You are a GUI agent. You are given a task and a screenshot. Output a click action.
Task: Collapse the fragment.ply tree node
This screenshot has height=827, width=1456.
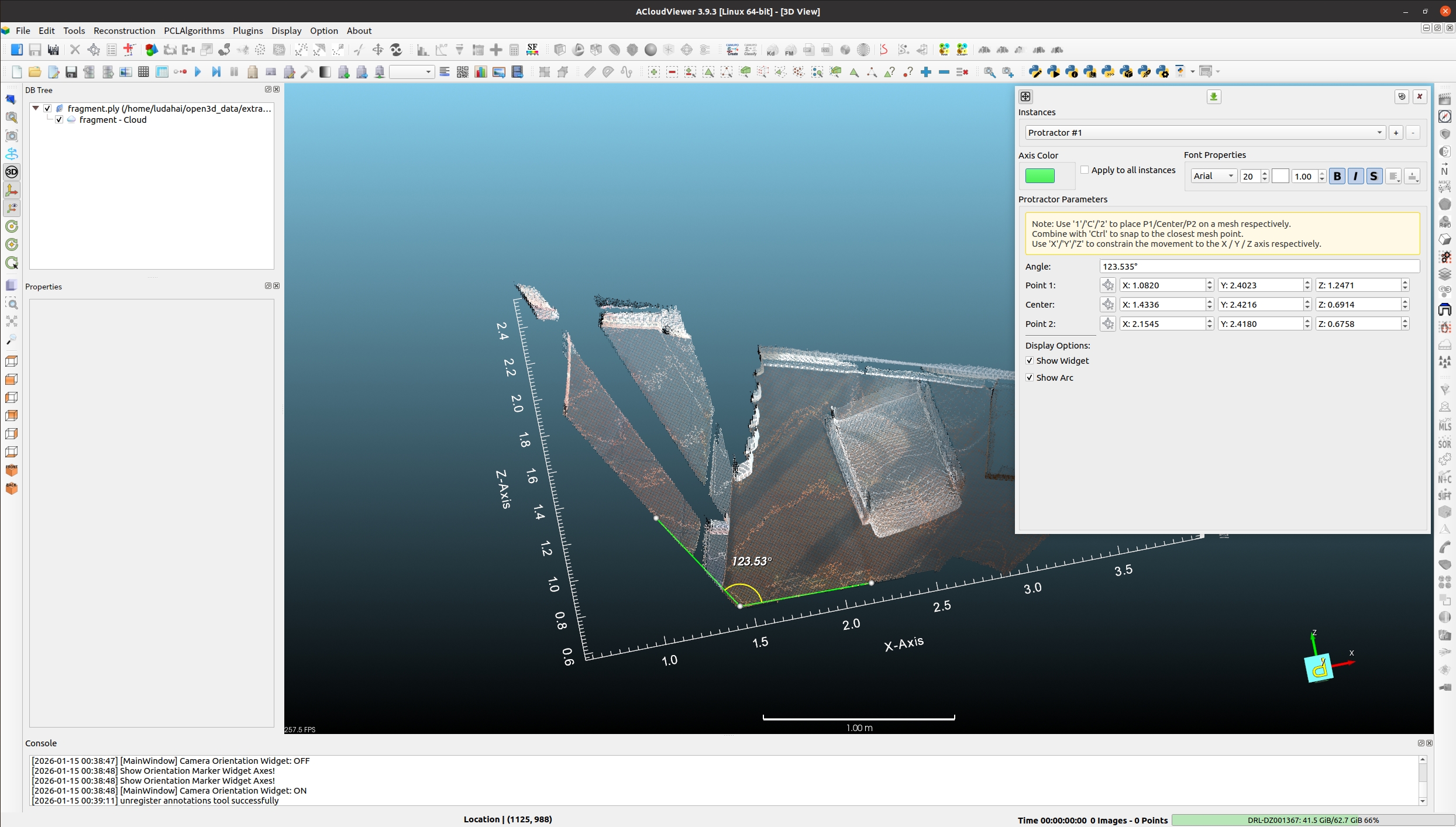36,108
